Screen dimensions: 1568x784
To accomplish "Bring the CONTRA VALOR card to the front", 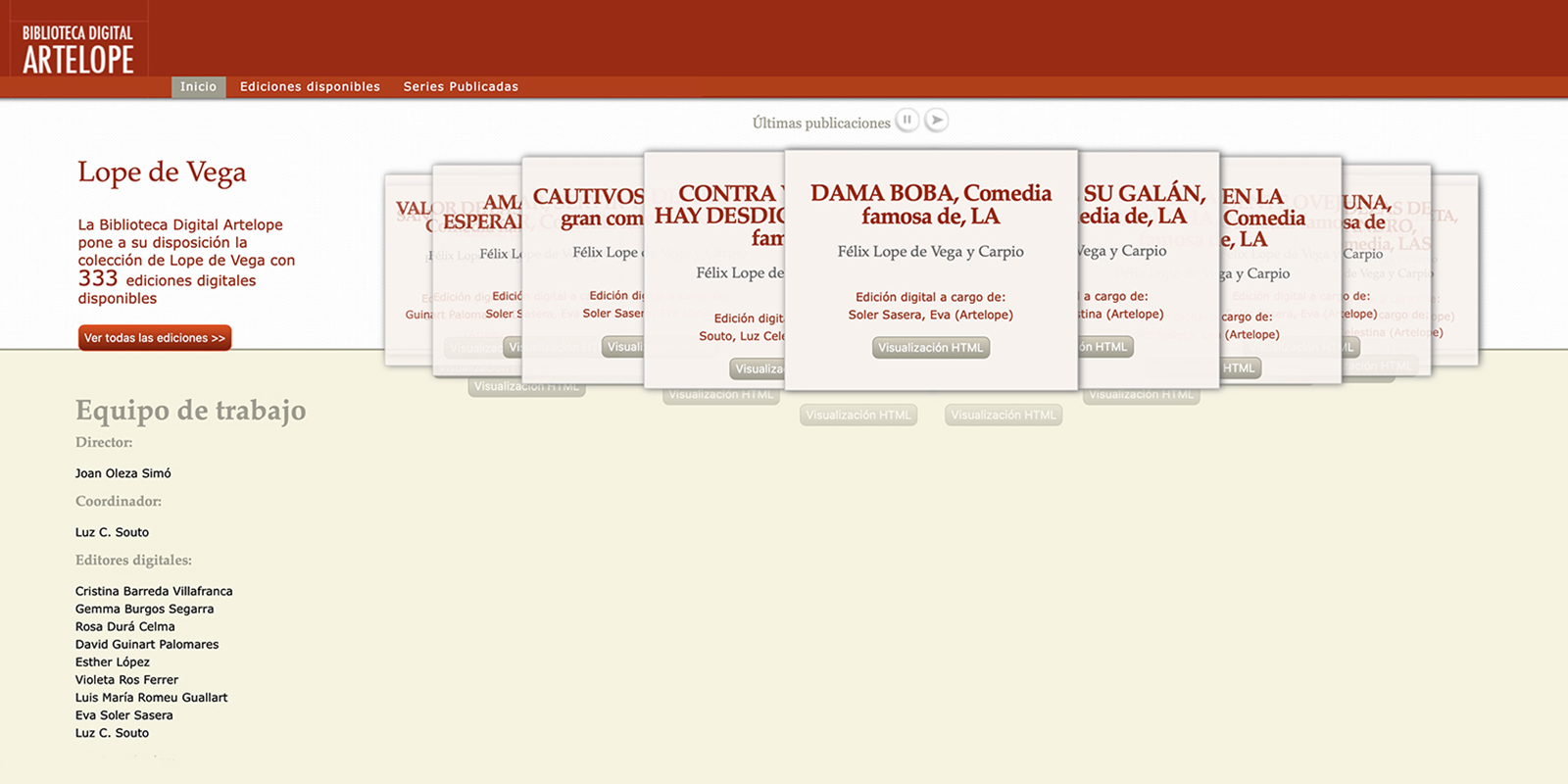I will (714, 269).
